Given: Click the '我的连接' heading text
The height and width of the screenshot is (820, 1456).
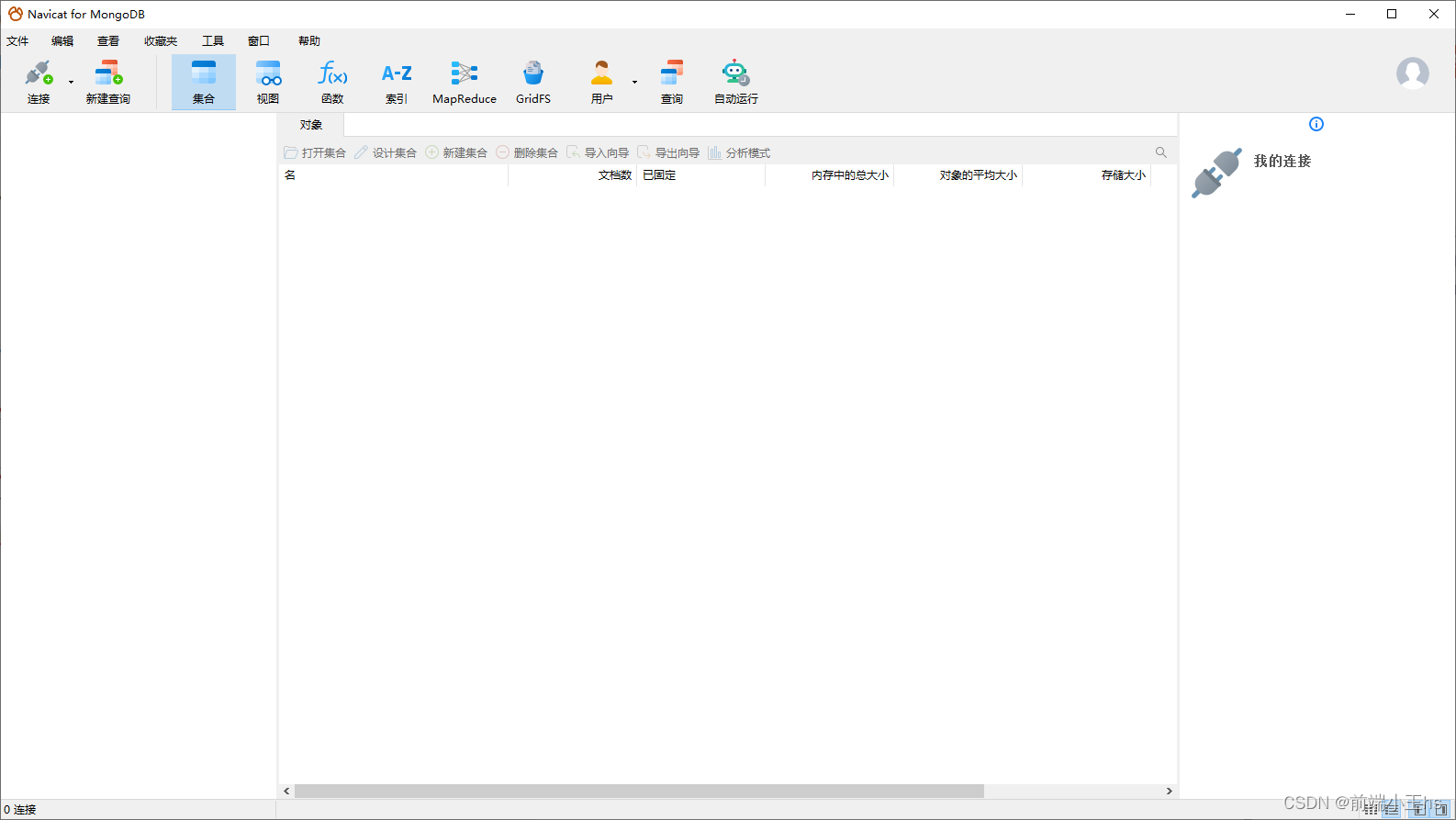Looking at the screenshot, I should [x=1282, y=161].
